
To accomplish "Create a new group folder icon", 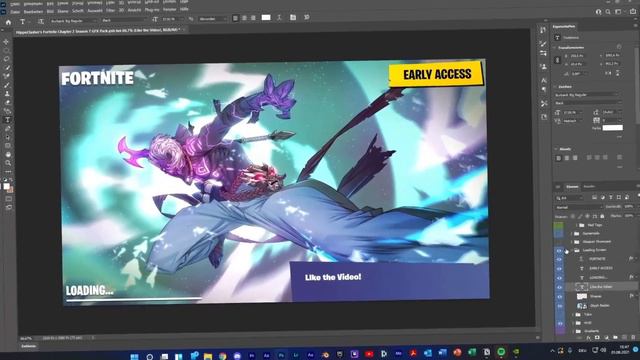I will 615,338.
